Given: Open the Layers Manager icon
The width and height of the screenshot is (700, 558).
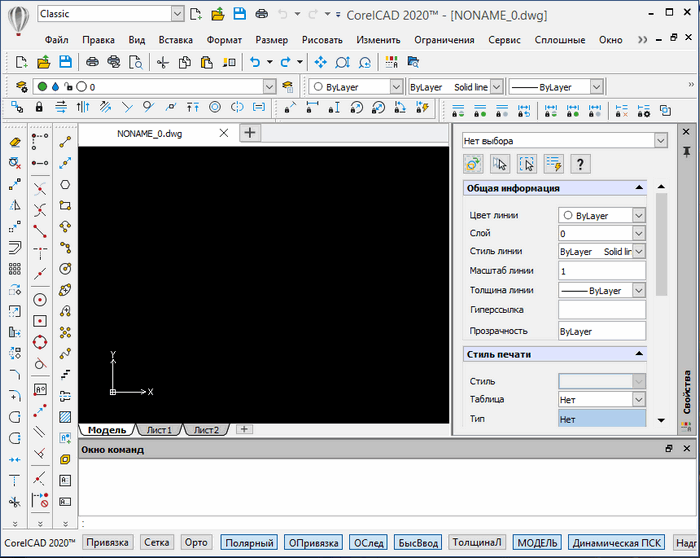Looking at the screenshot, I should coord(21,86).
